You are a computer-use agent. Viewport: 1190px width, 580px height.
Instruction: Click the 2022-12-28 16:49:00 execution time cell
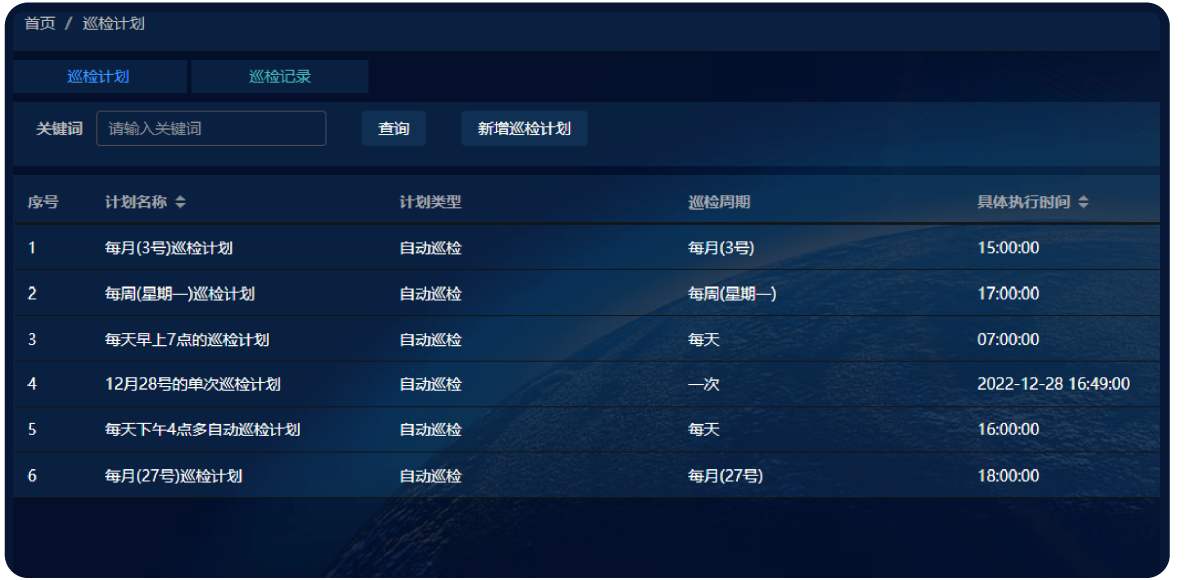click(1053, 384)
